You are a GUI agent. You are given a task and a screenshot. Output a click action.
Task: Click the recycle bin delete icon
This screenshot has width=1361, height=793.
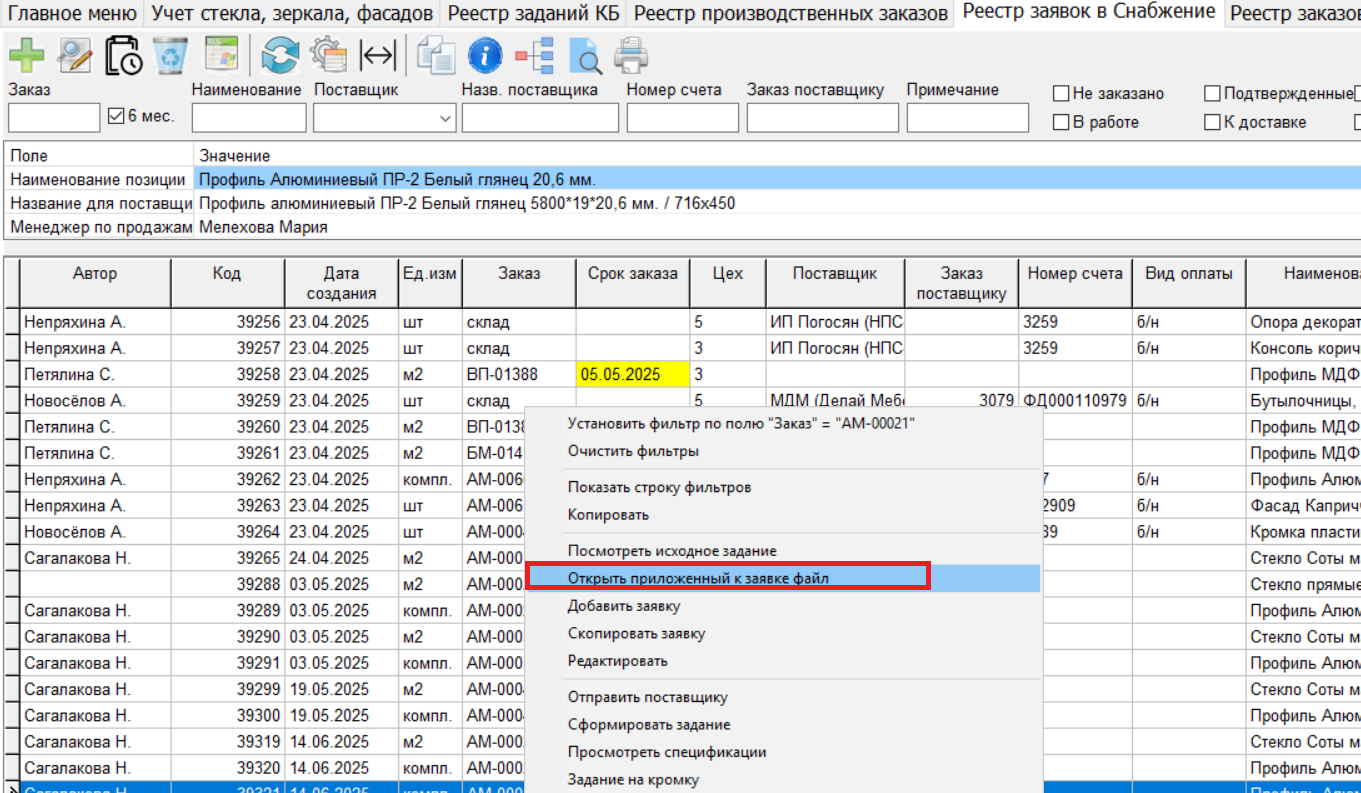click(171, 55)
